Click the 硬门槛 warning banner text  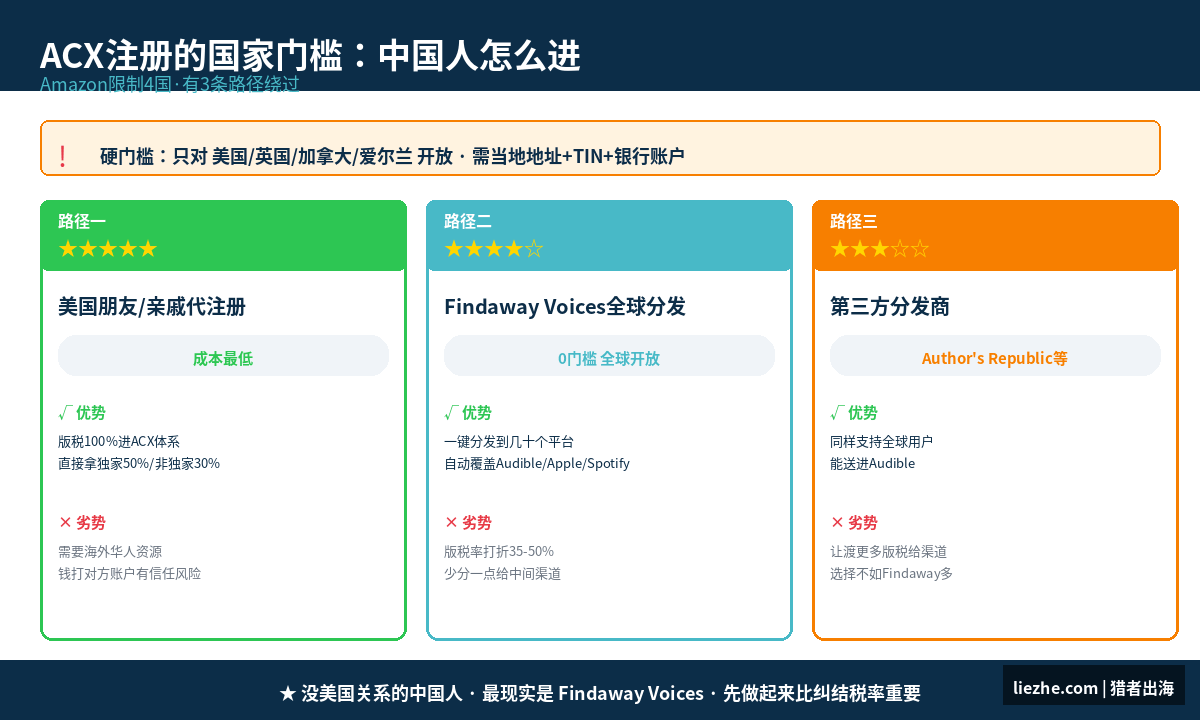392,156
